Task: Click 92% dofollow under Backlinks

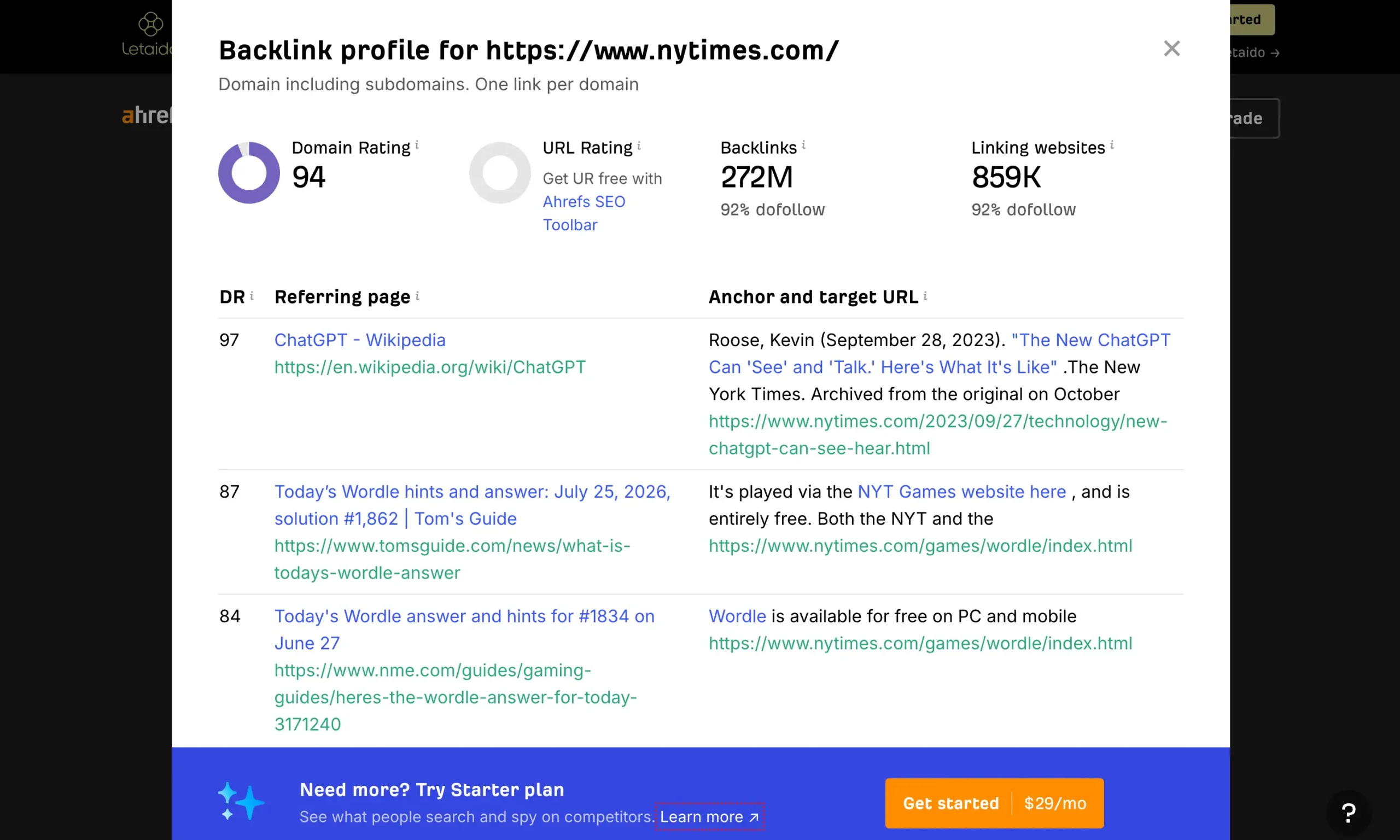Action: pyautogui.click(x=772, y=209)
